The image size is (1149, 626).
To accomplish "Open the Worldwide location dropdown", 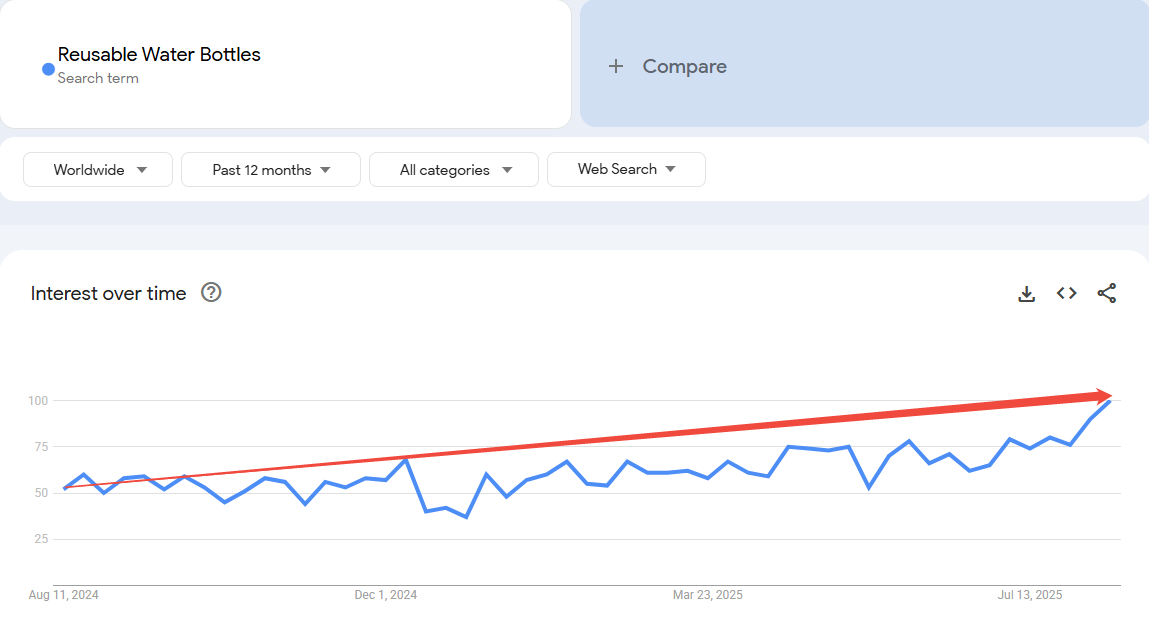I will 97,169.
